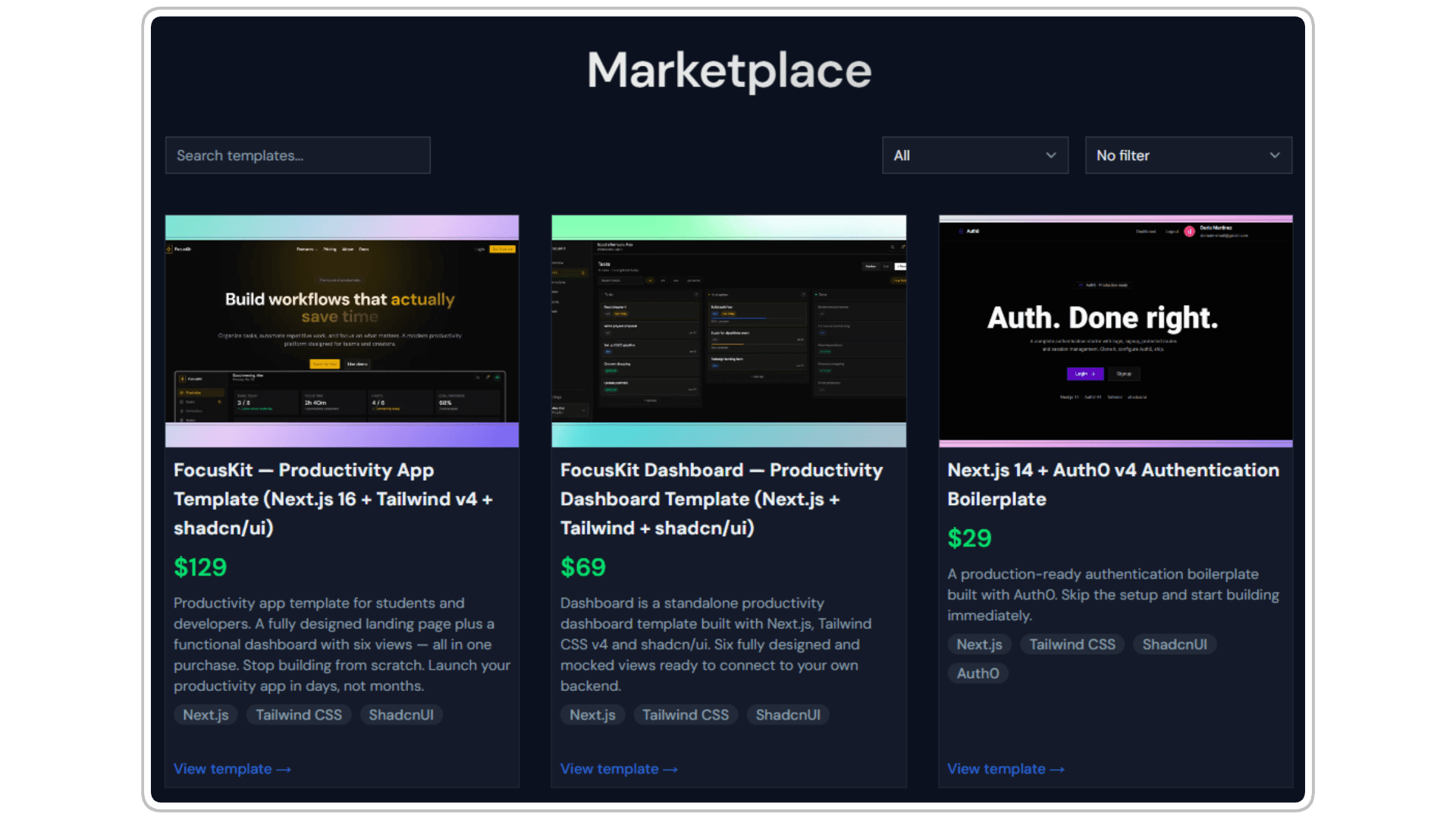Open the FocusKit Productivity App preview thumbnail
The width and height of the screenshot is (1456, 819).
pos(342,331)
